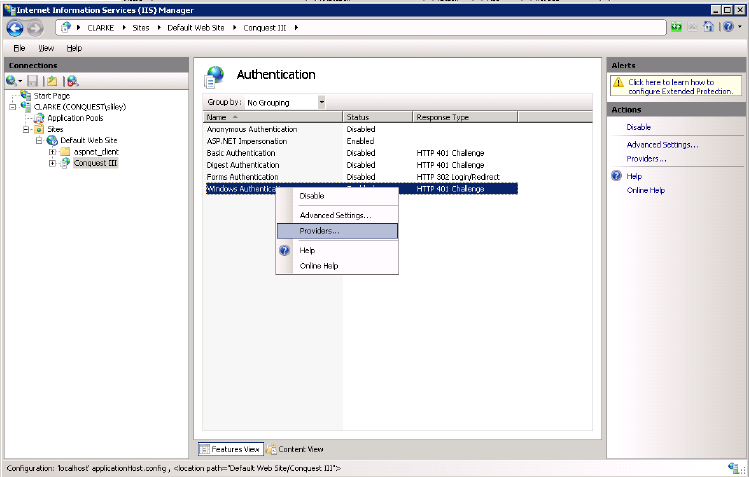749x477 pixels.
Task: Choose Disable in the context menu
Action: click(337, 196)
